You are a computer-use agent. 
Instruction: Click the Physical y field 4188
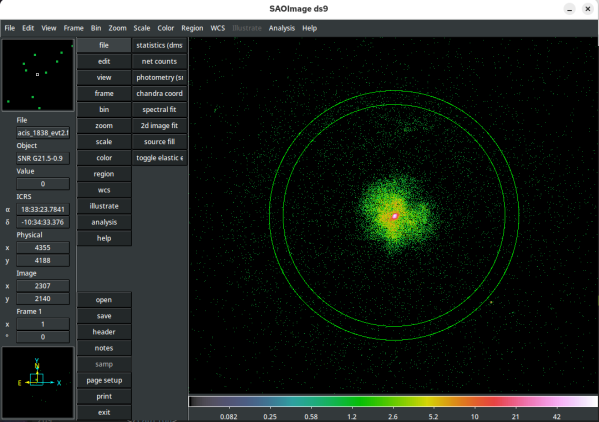(x=43, y=260)
